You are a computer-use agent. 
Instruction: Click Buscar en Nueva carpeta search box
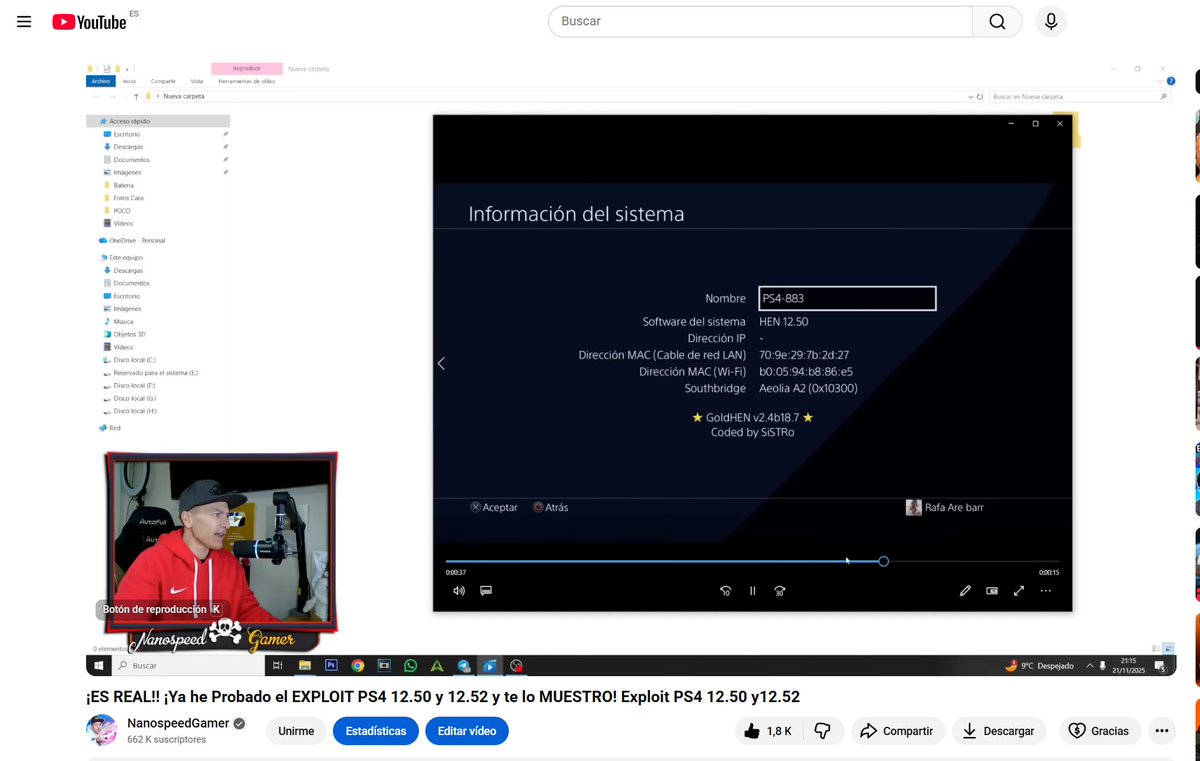point(1079,97)
